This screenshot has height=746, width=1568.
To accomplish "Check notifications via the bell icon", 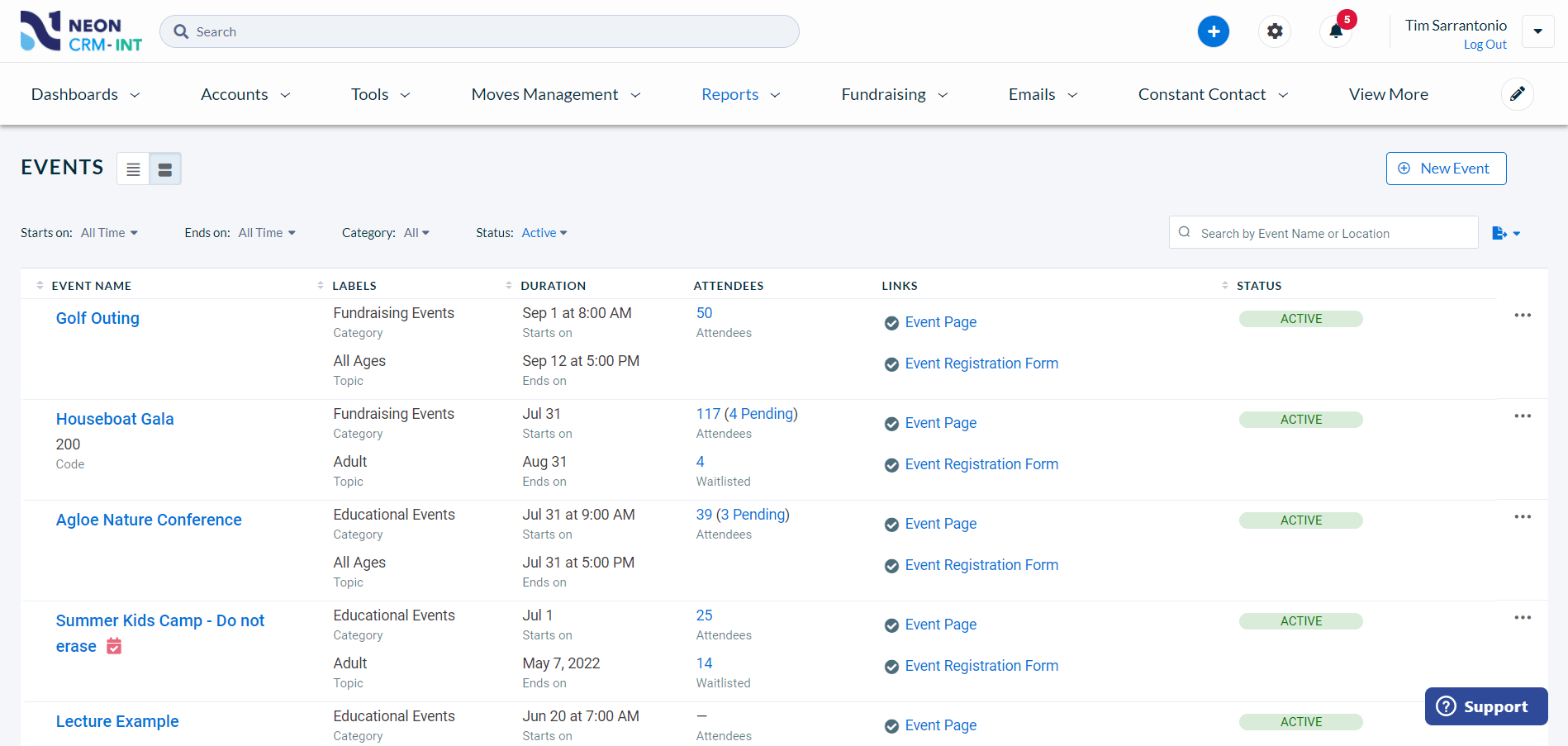I will [x=1336, y=32].
